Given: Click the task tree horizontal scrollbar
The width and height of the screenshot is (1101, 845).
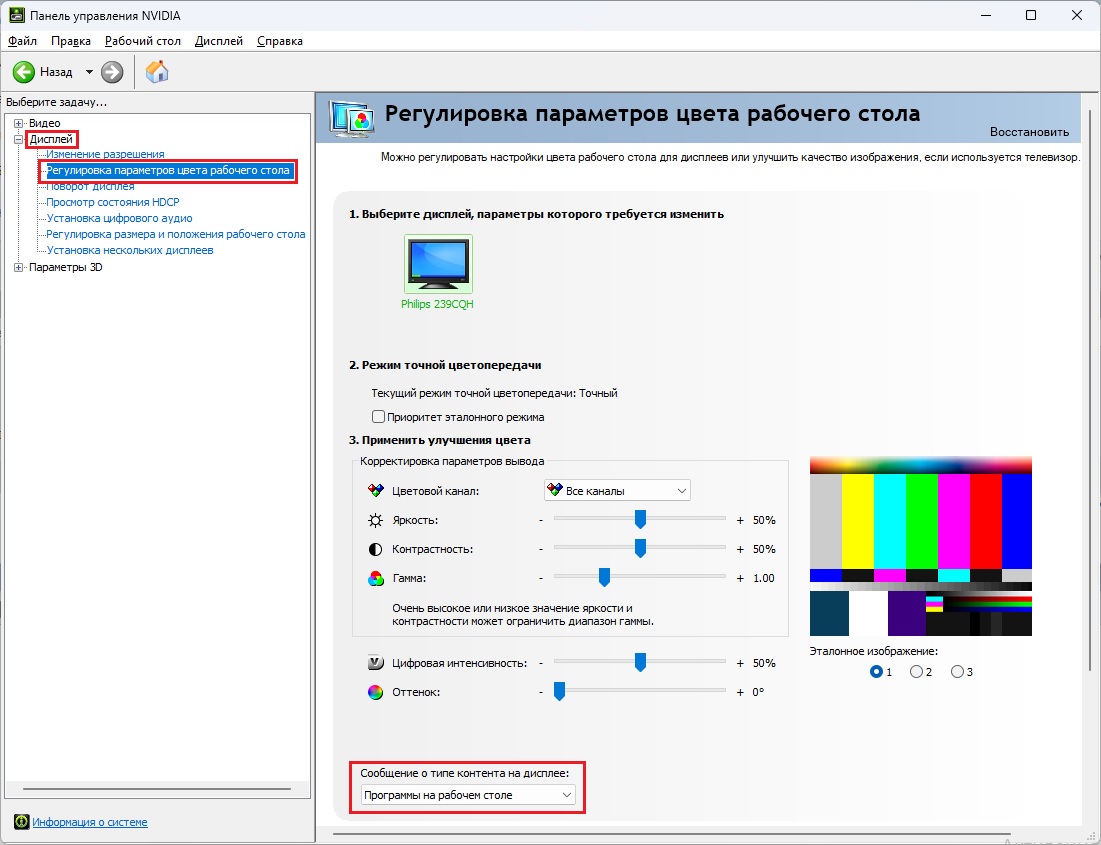Looking at the screenshot, I should (x=157, y=789).
